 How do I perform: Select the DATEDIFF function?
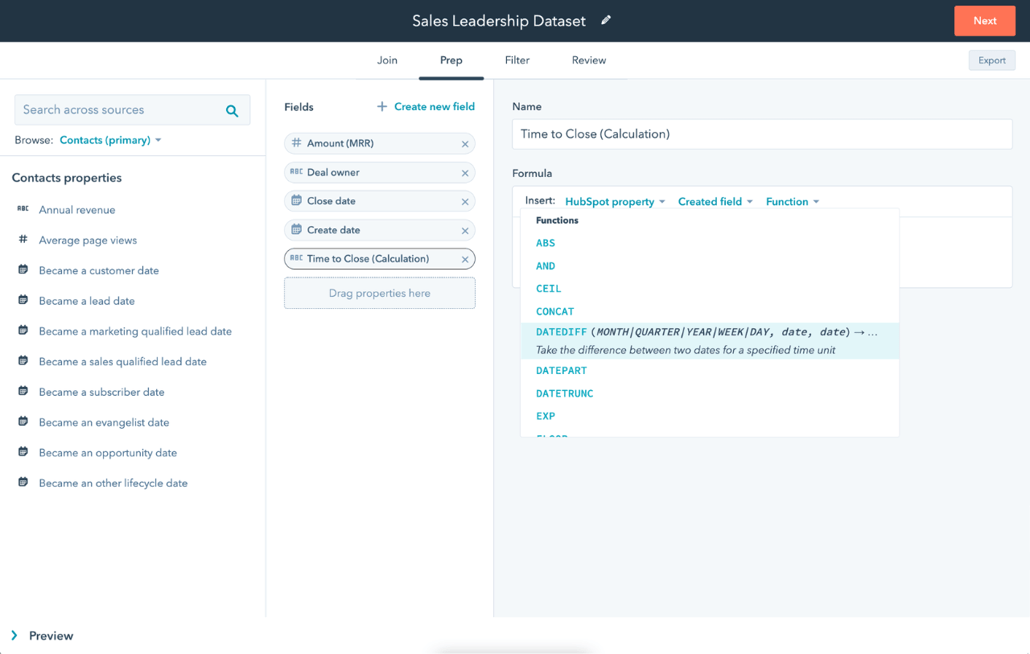point(709,341)
